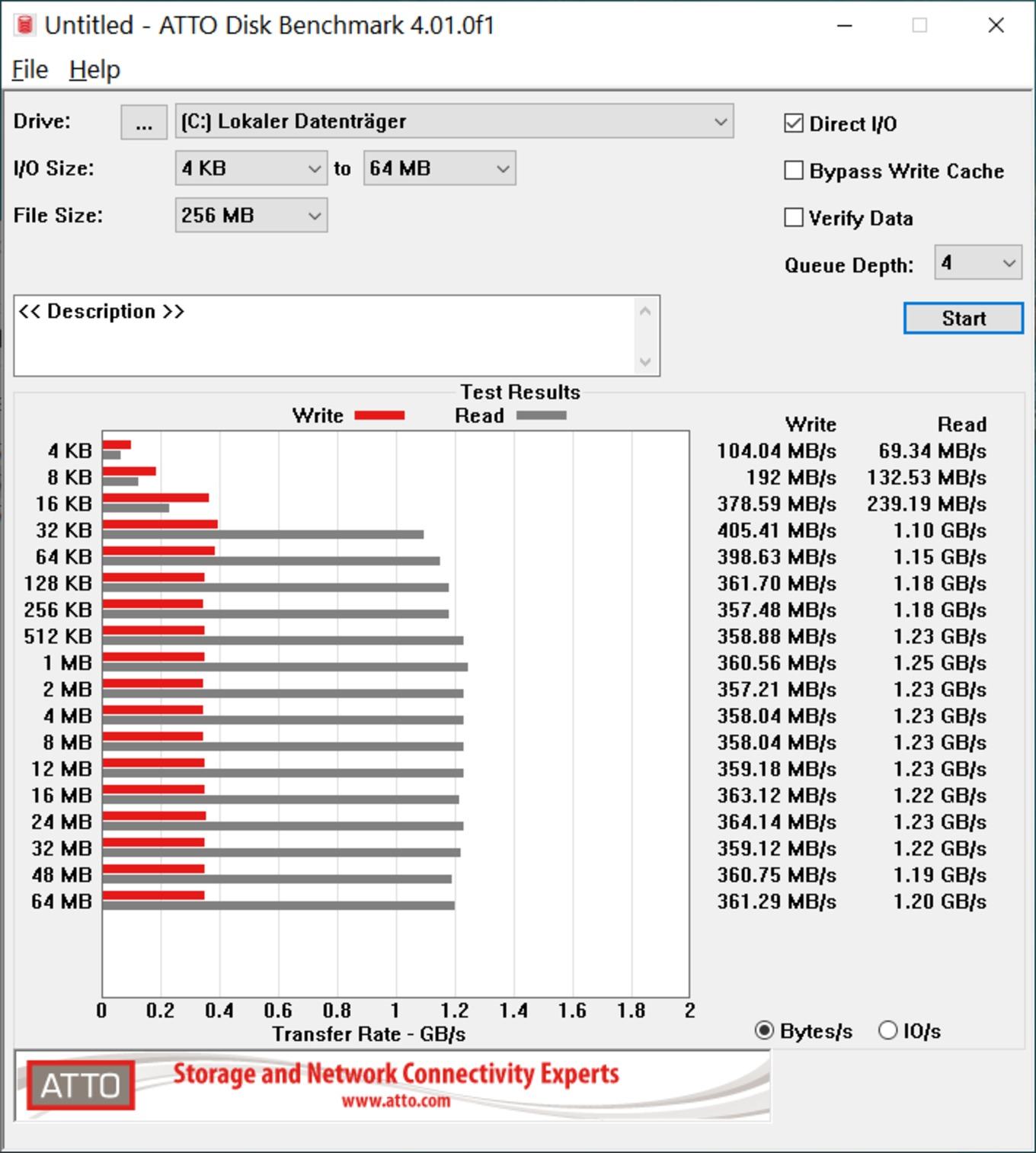Click the 64 MB write value 361.29 MB/s
This screenshot has width=1036, height=1153.
pyautogui.click(x=776, y=902)
